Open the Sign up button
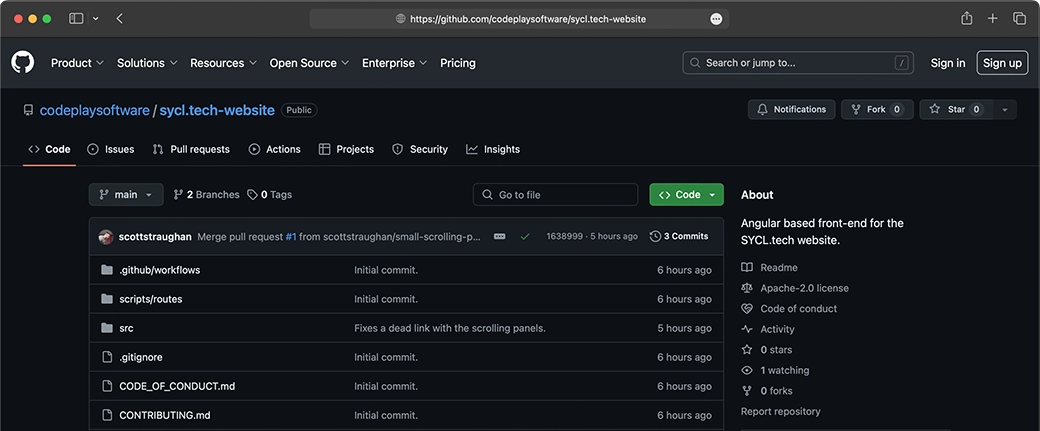The width and height of the screenshot is (1040, 431). pos(1002,63)
